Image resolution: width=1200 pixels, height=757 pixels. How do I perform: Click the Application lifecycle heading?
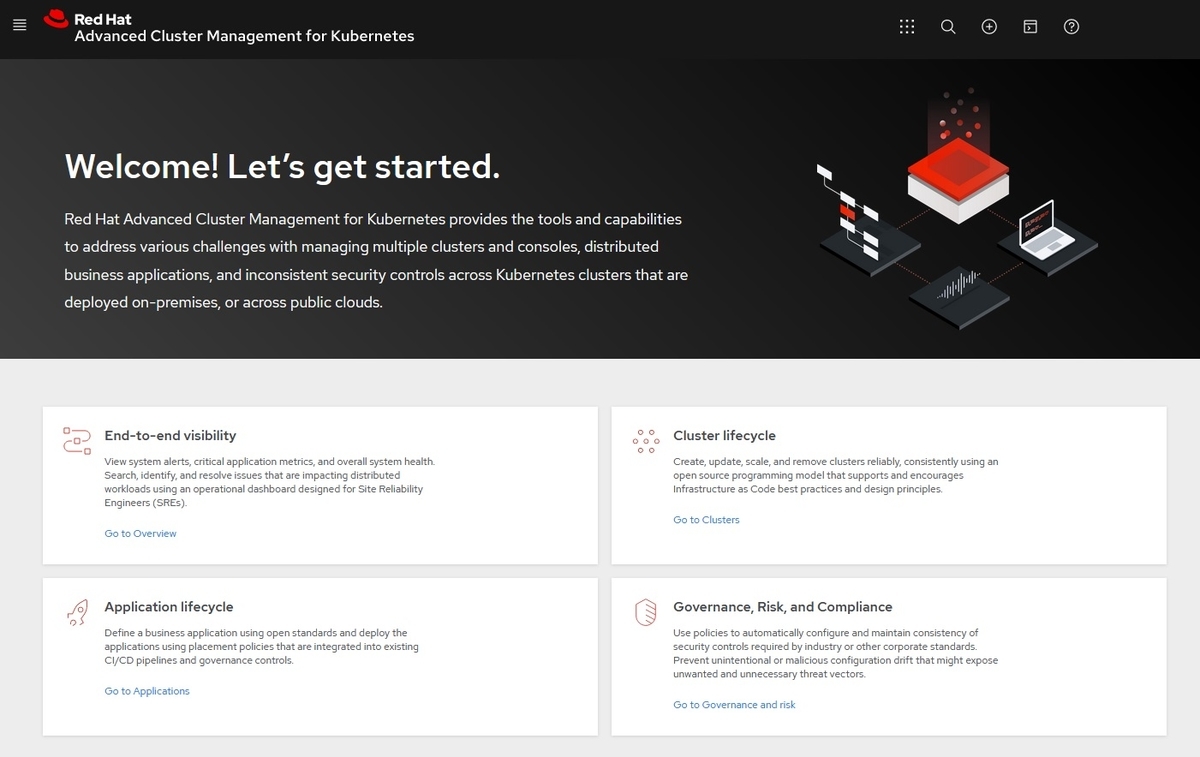(169, 607)
